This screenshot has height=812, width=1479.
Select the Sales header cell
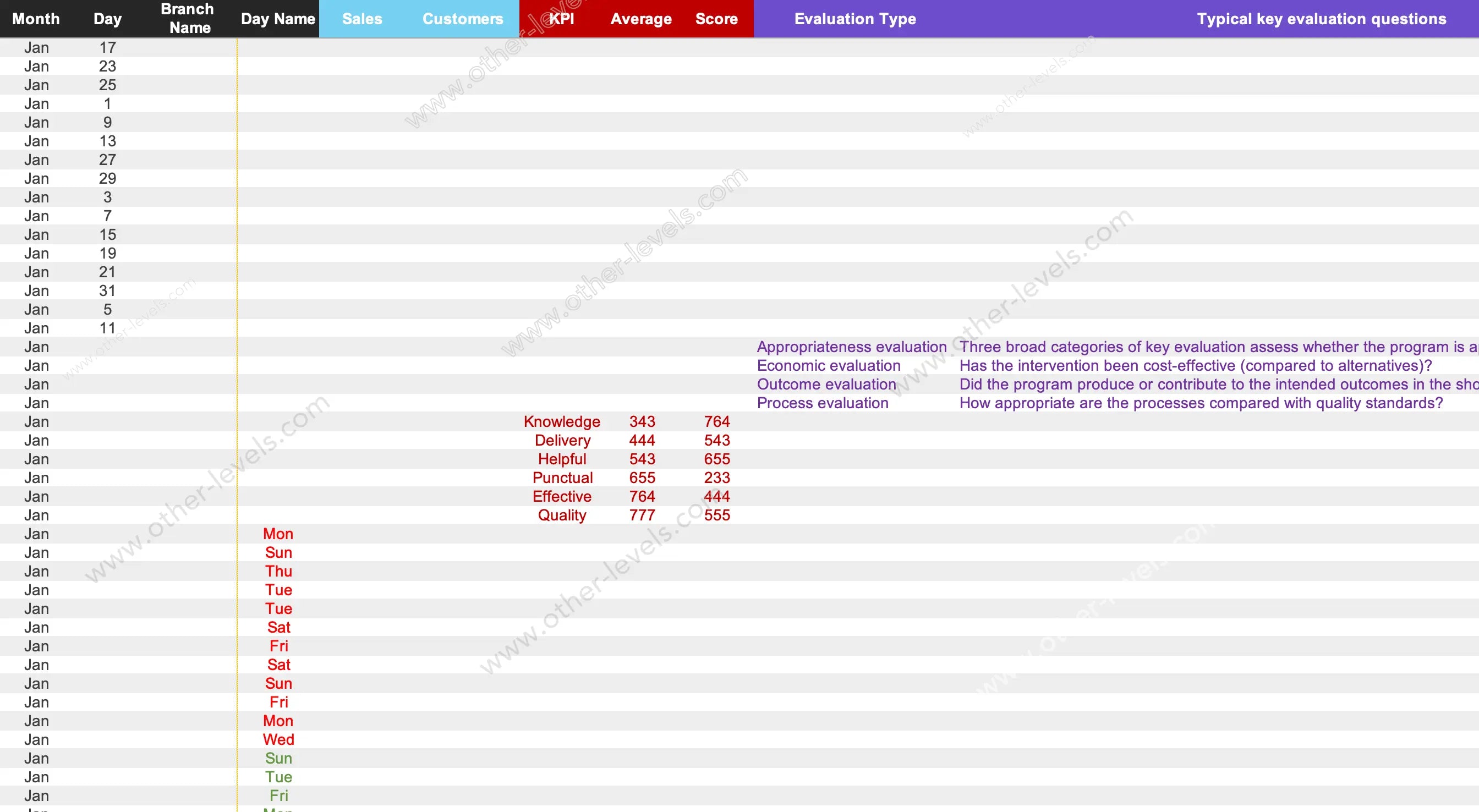(361, 19)
